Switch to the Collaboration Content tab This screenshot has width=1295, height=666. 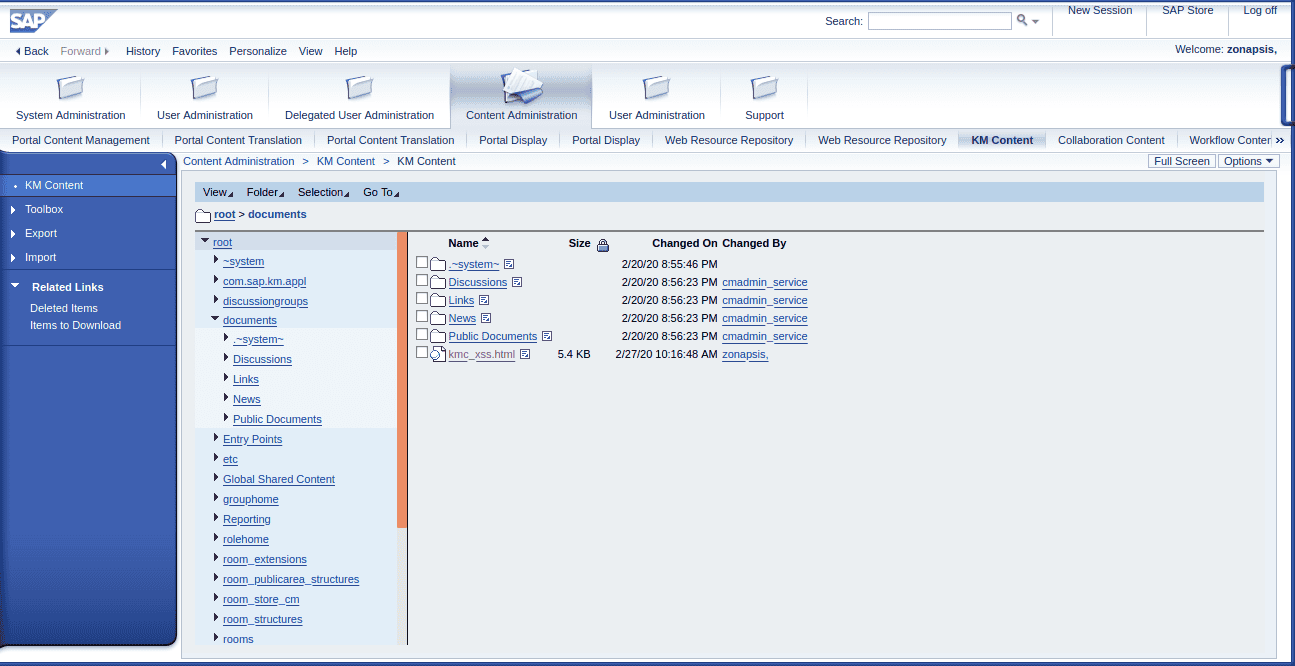pyautogui.click(x=1111, y=140)
